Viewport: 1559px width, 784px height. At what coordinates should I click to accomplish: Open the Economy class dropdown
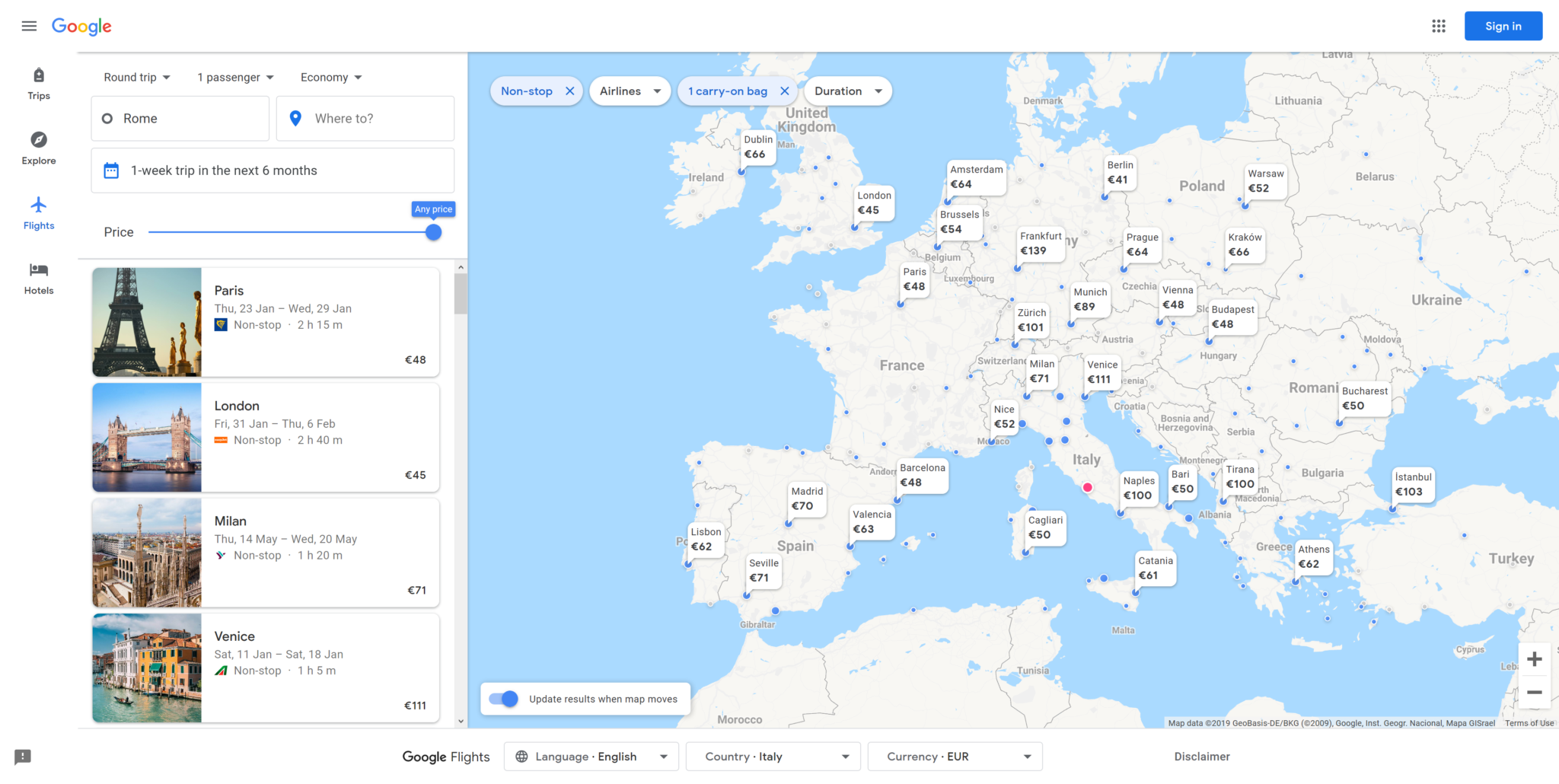(x=331, y=77)
